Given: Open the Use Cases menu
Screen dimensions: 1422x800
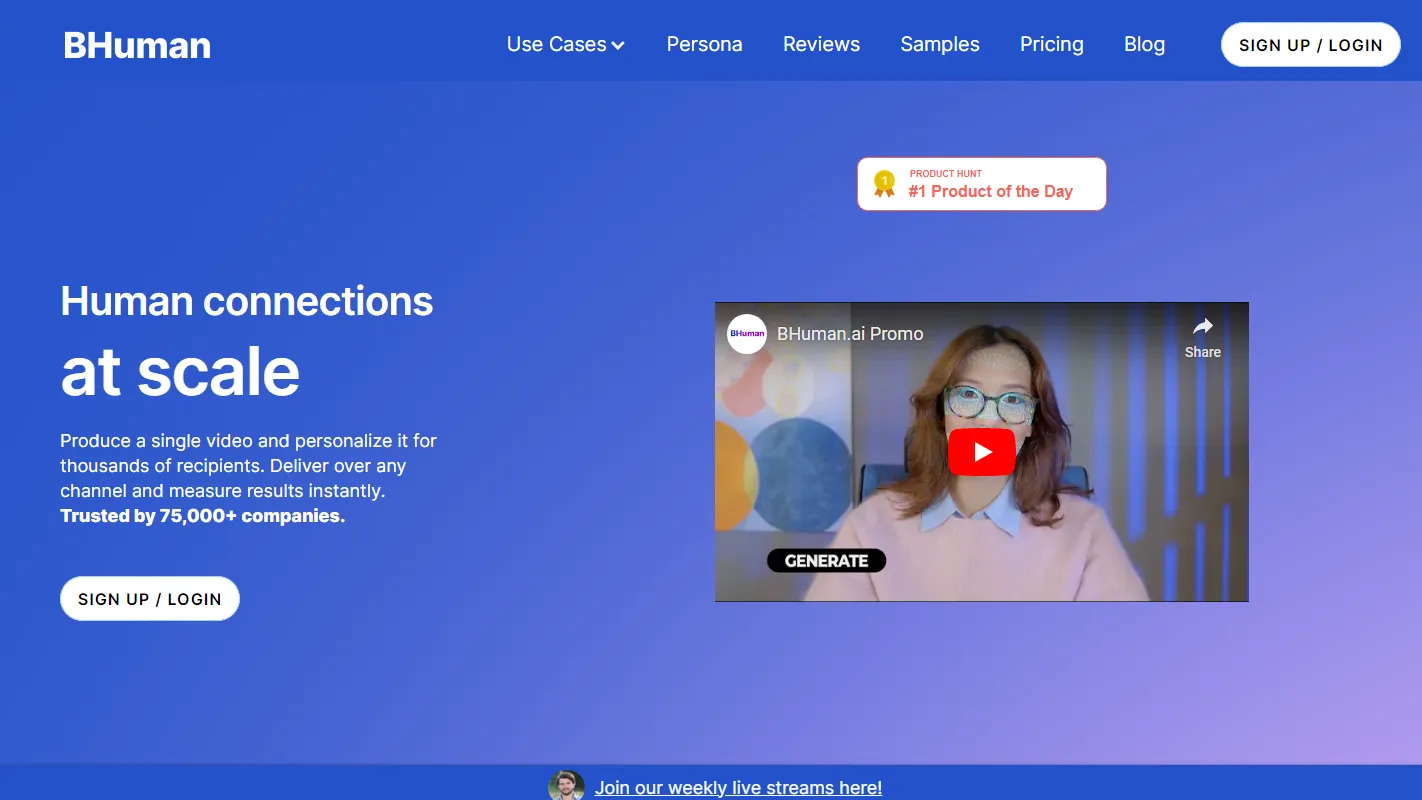Looking at the screenshot, I should coord(557,44).
